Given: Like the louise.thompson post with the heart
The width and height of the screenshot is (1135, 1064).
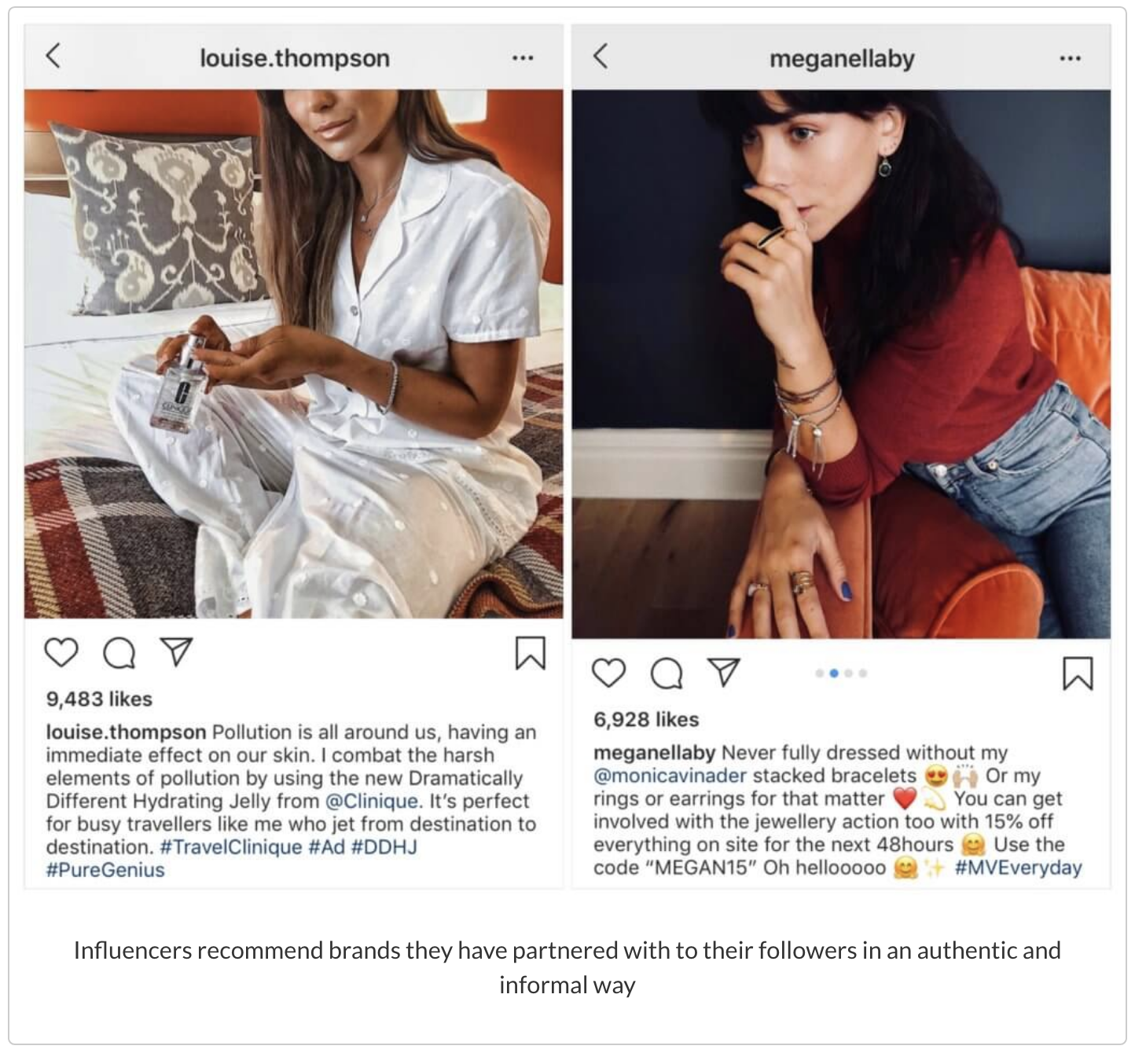Looking at the screenshot, I should 61,653.
